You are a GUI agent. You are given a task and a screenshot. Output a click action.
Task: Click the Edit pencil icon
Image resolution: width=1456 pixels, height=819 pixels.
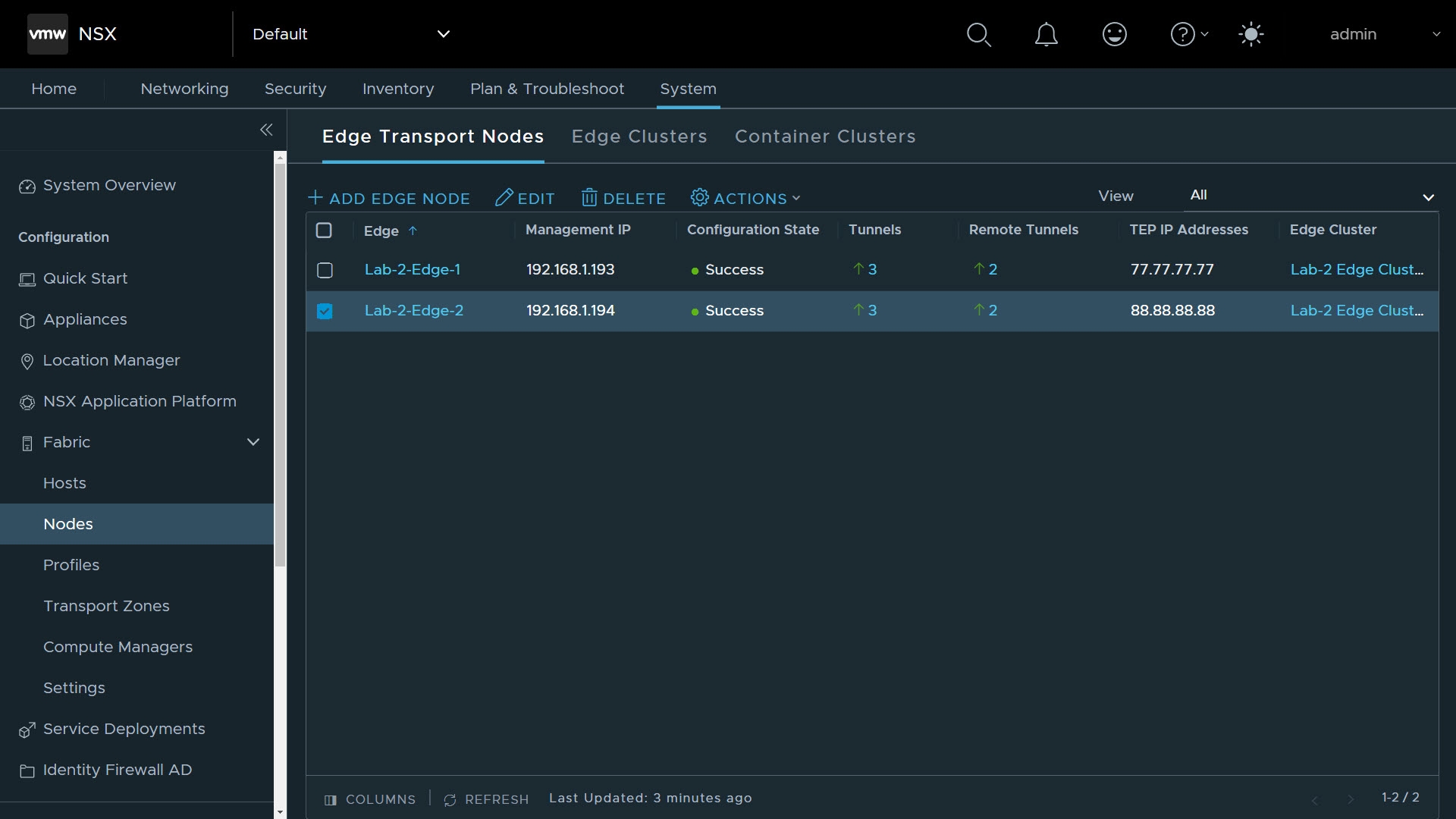point(504,198)
